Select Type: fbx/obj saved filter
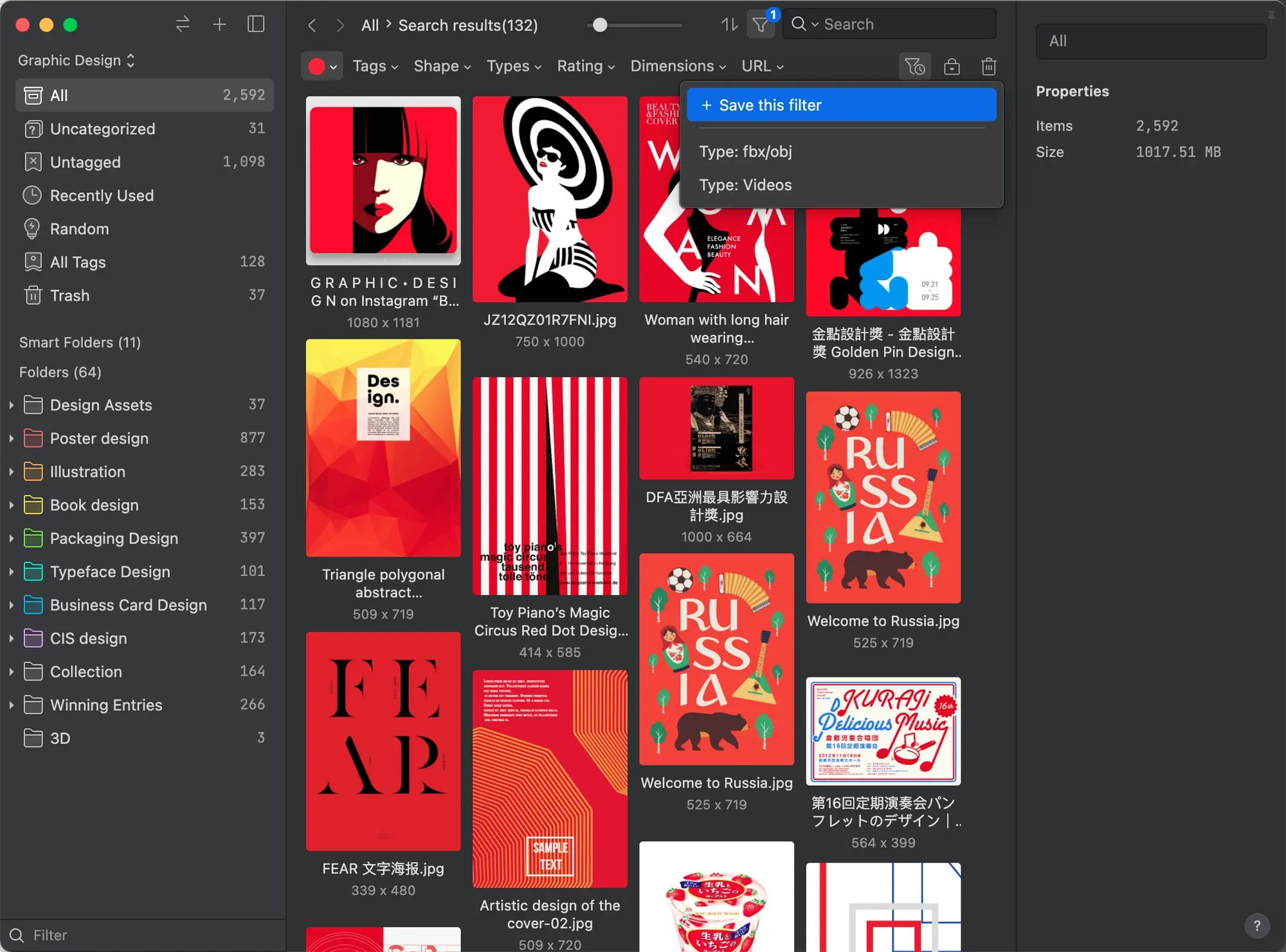Image resolution: width=1286 pixels, height=952 pixels. coord(745,152)
